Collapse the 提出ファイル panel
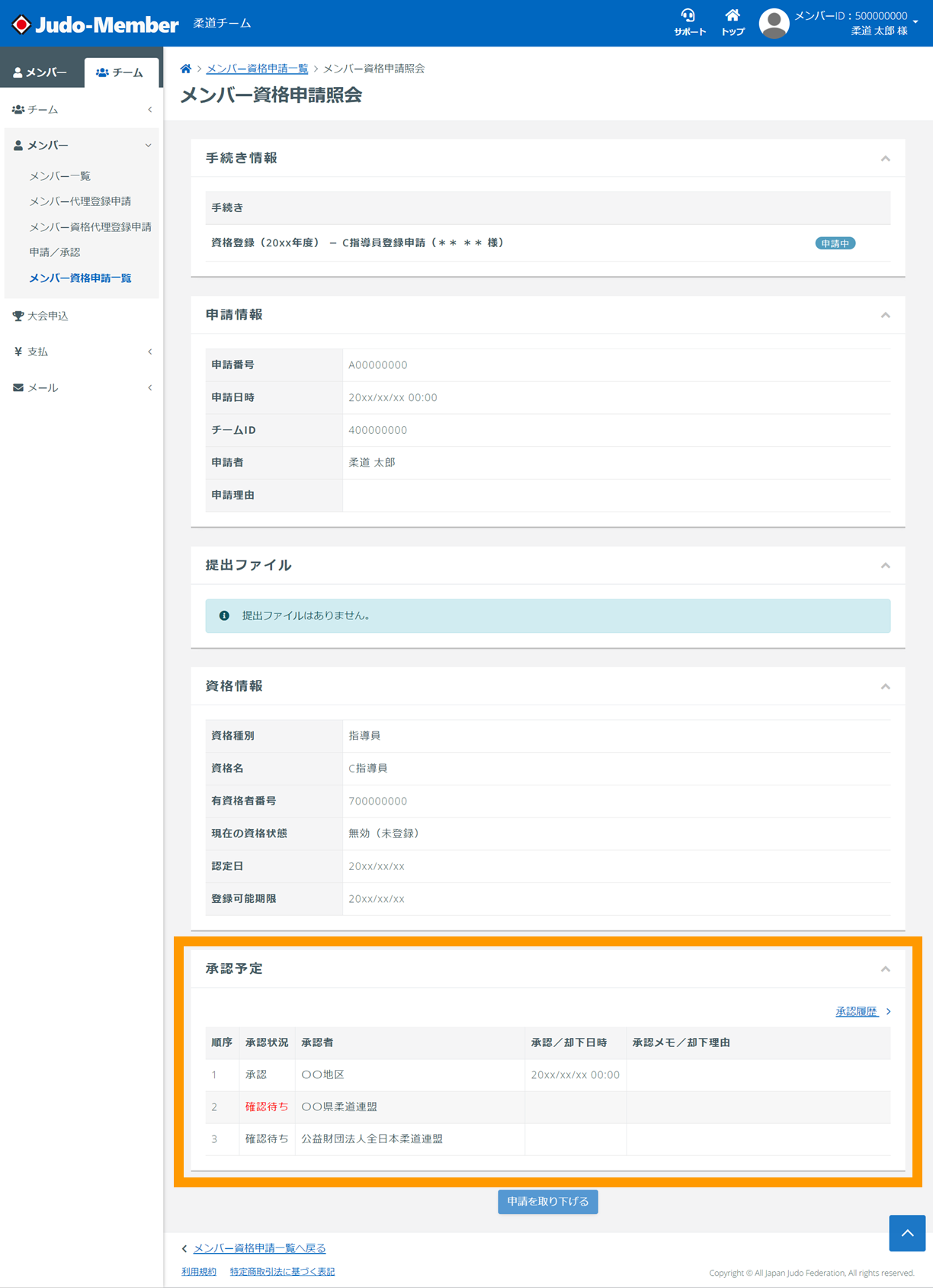933x1288 pixels. (885, 565)
